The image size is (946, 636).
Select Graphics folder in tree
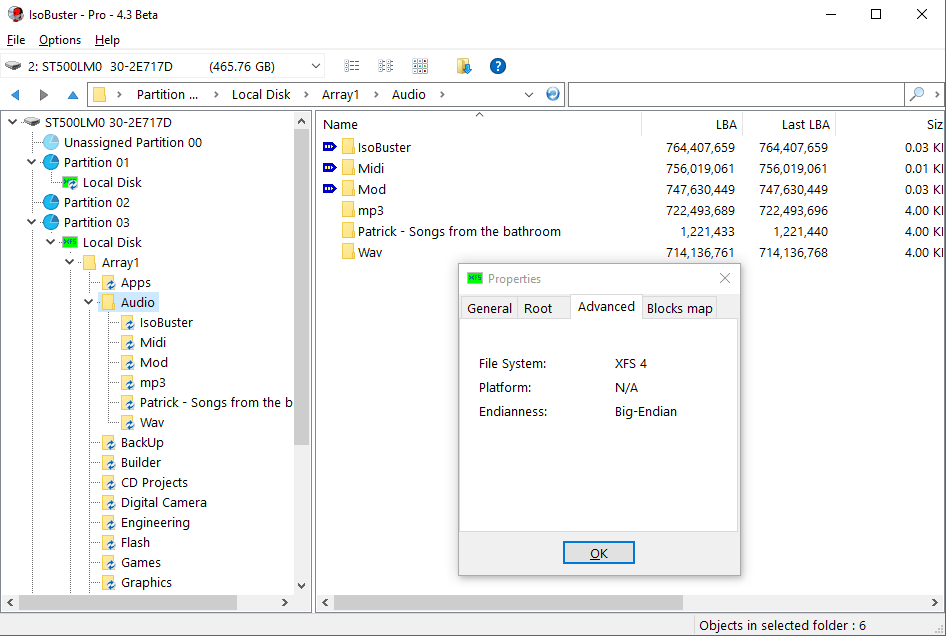(x=146, y=582)
